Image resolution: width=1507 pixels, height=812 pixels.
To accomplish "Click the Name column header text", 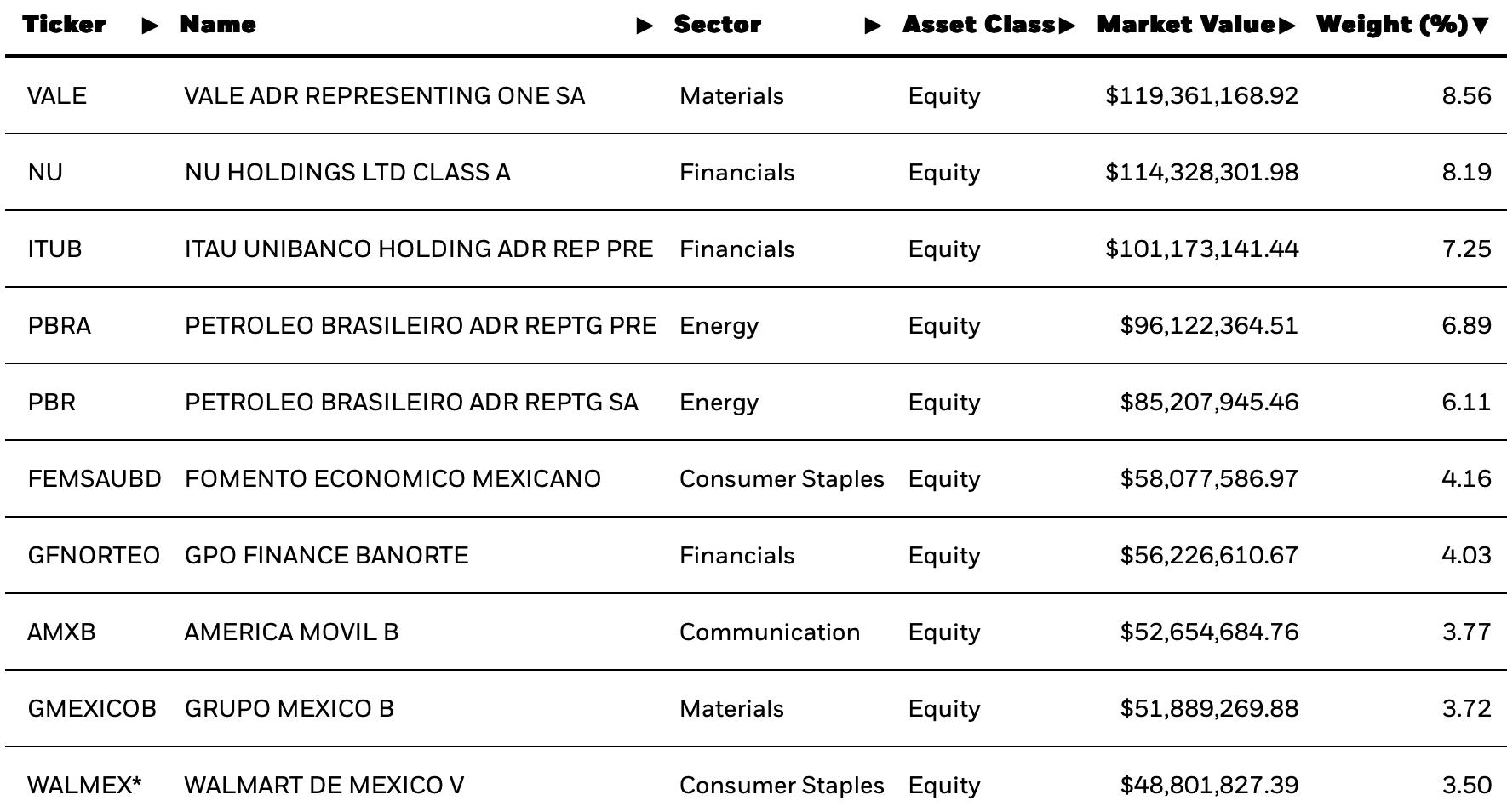I will 218,25.
